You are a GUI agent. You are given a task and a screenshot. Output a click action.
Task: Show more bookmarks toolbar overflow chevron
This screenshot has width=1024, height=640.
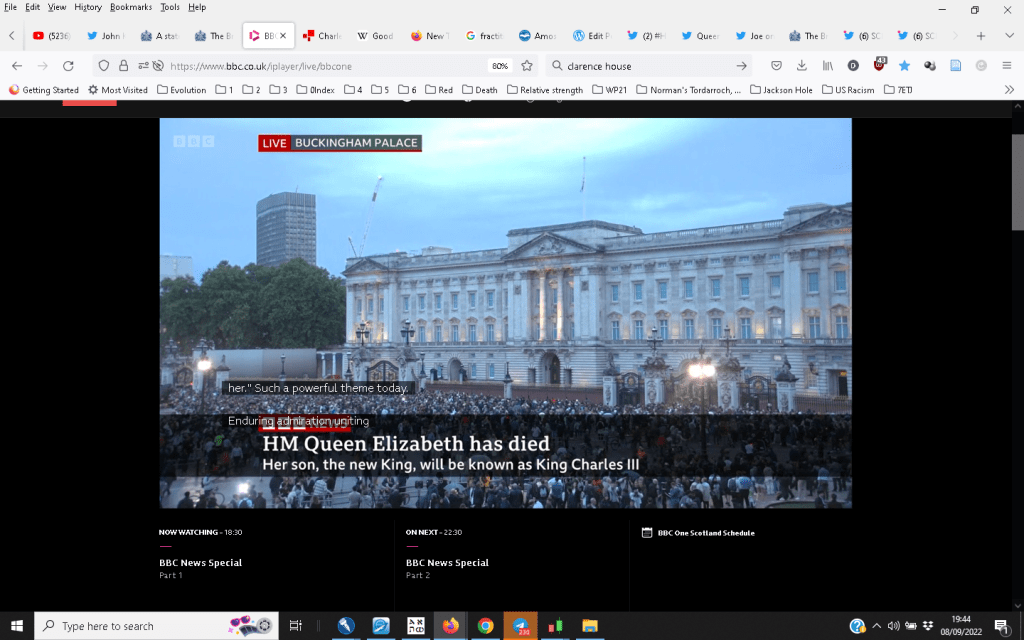[x=1009, y=90]
